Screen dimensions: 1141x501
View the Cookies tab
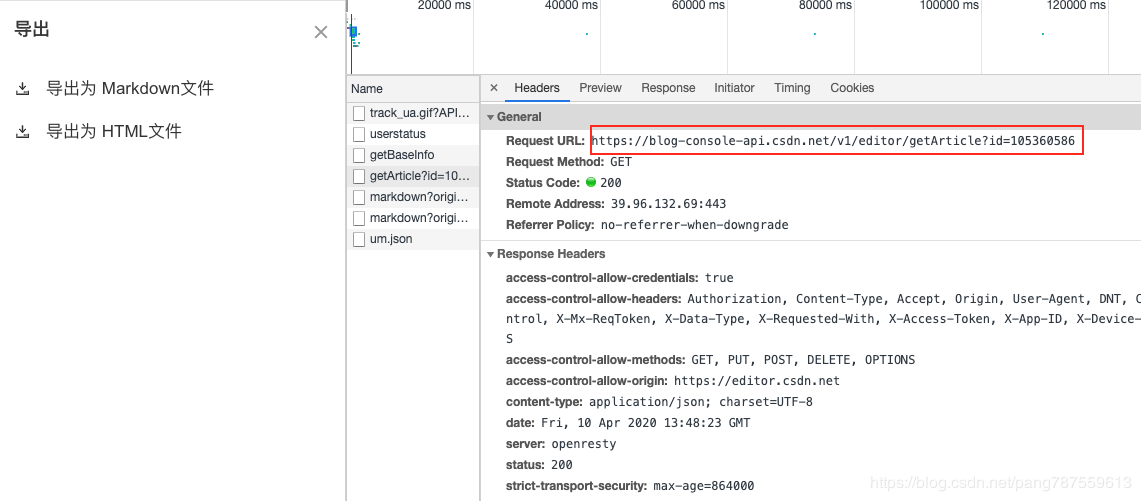click(852, 87)
